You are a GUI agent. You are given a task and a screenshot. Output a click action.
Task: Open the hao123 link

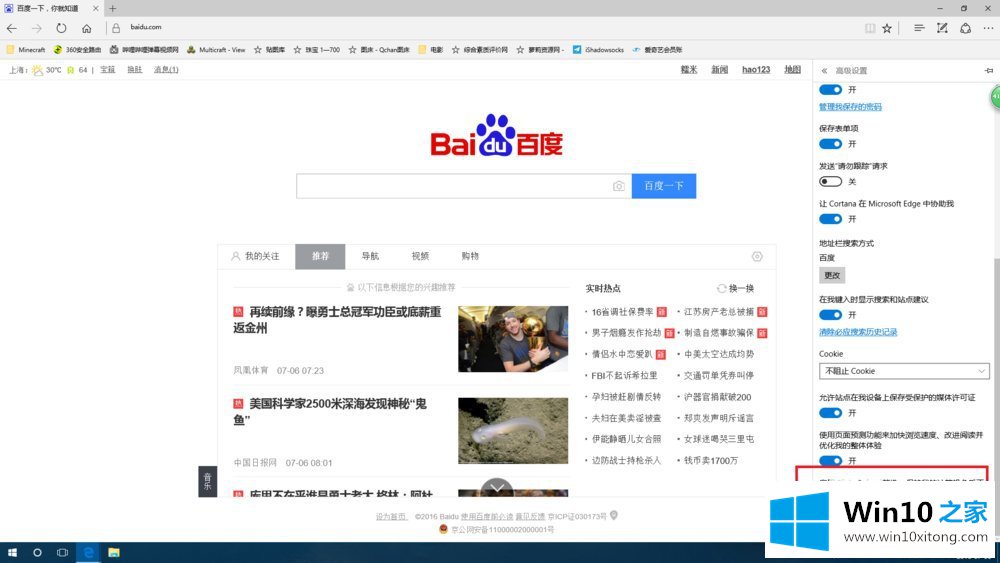(x=756, y=69)
